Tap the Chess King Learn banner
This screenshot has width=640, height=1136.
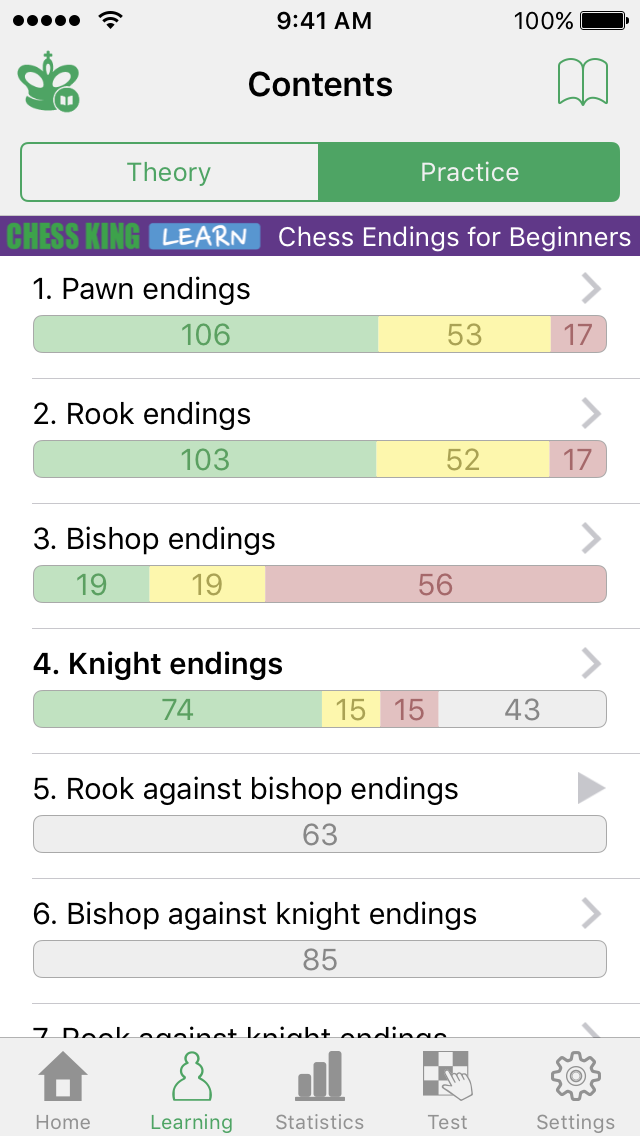(320, 237)
